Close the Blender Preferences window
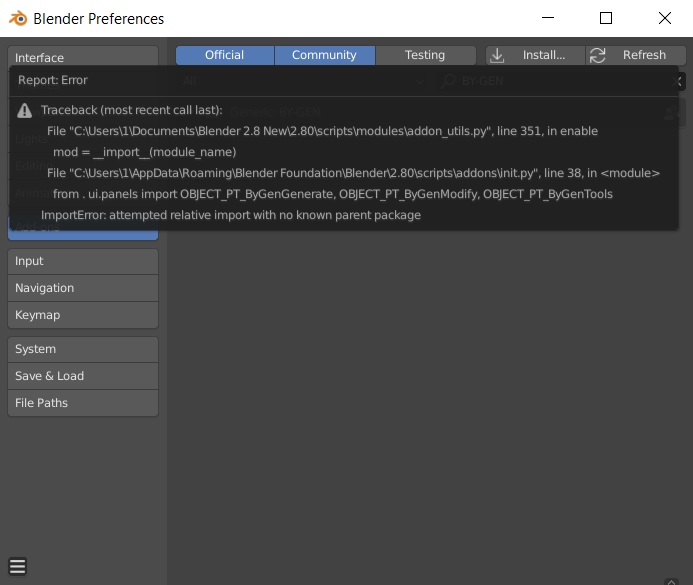Viewport: 693px width, 585px height. click(665, 18)
